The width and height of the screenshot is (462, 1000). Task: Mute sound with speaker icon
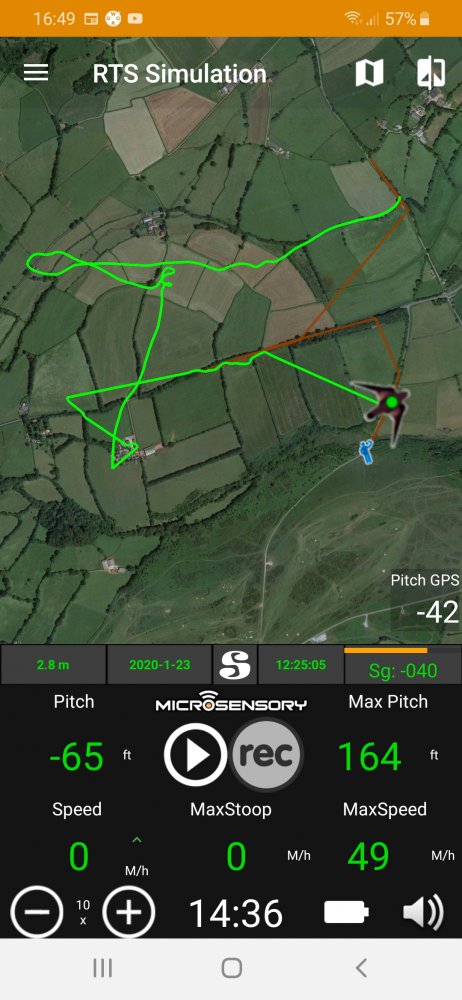422,912
